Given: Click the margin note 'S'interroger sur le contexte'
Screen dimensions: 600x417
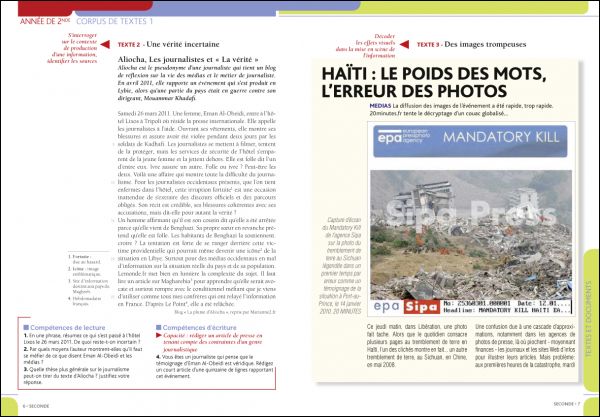Looking at the screenshot, I should click(73, 48).
